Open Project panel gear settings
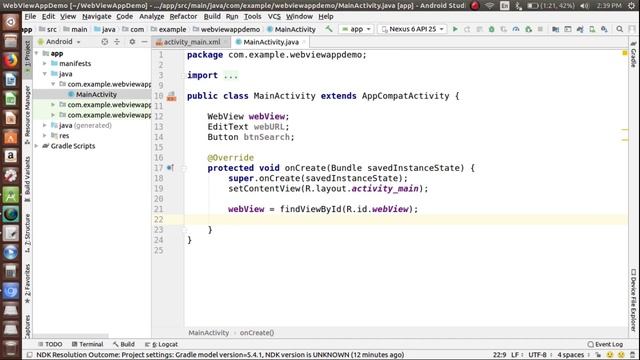The height and width of the screenshot is (360, 640). pyautogui.click(x=132, y=42)
